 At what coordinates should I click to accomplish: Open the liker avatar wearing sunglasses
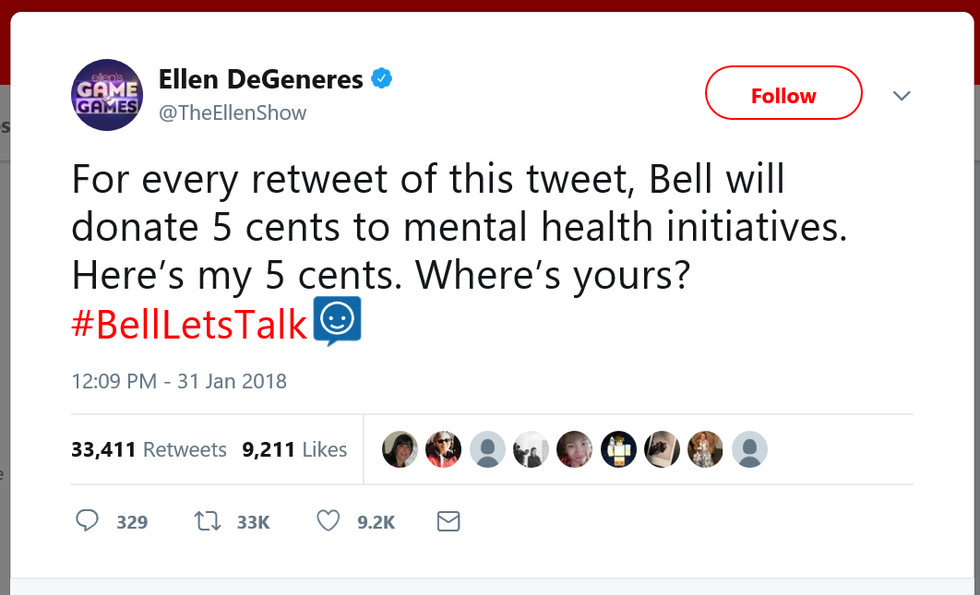pyautogui.click(x=444, y=450)
